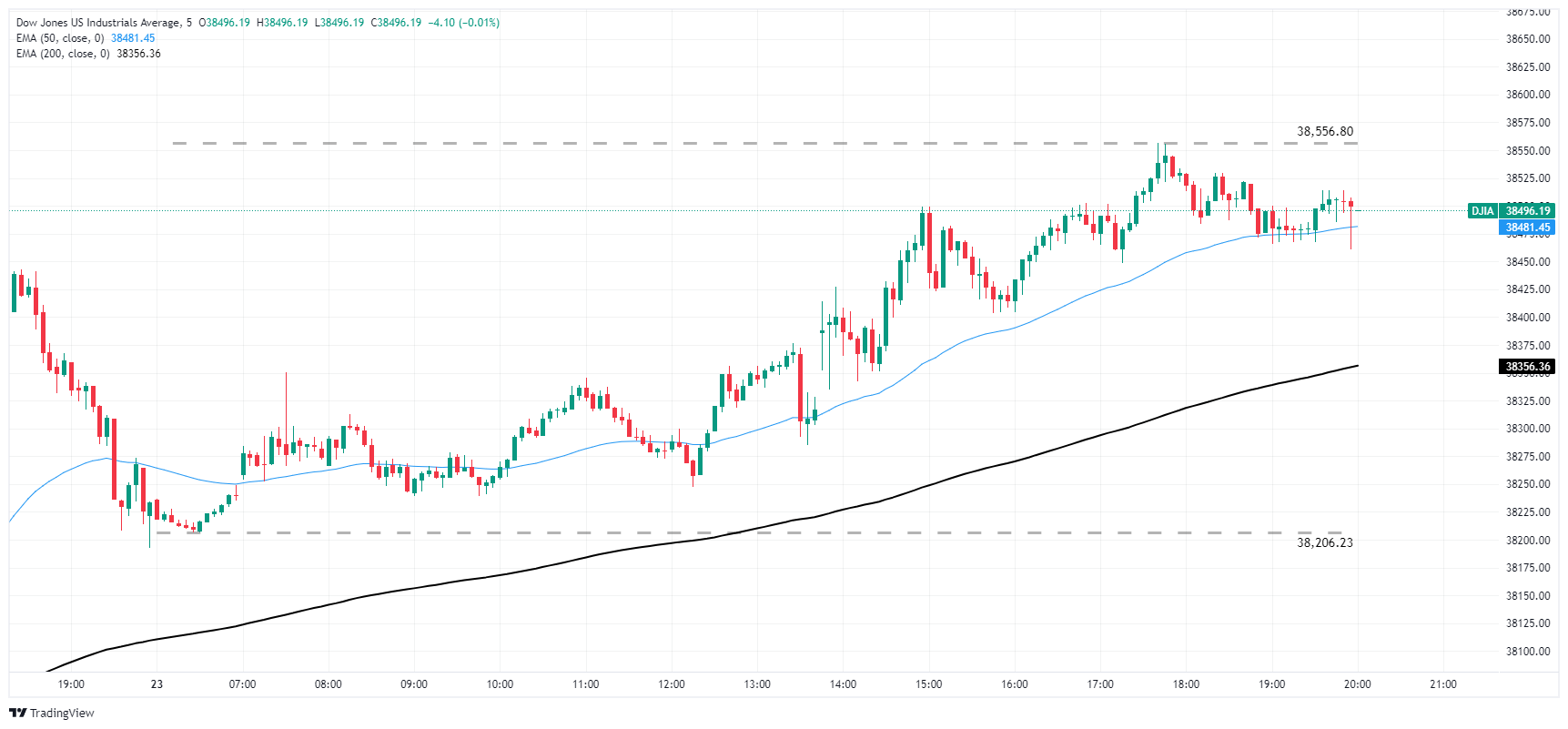1568x729 pixels.
Task: Click the black 38356.36 EMA price label
Action: (x=1528, y=367)
